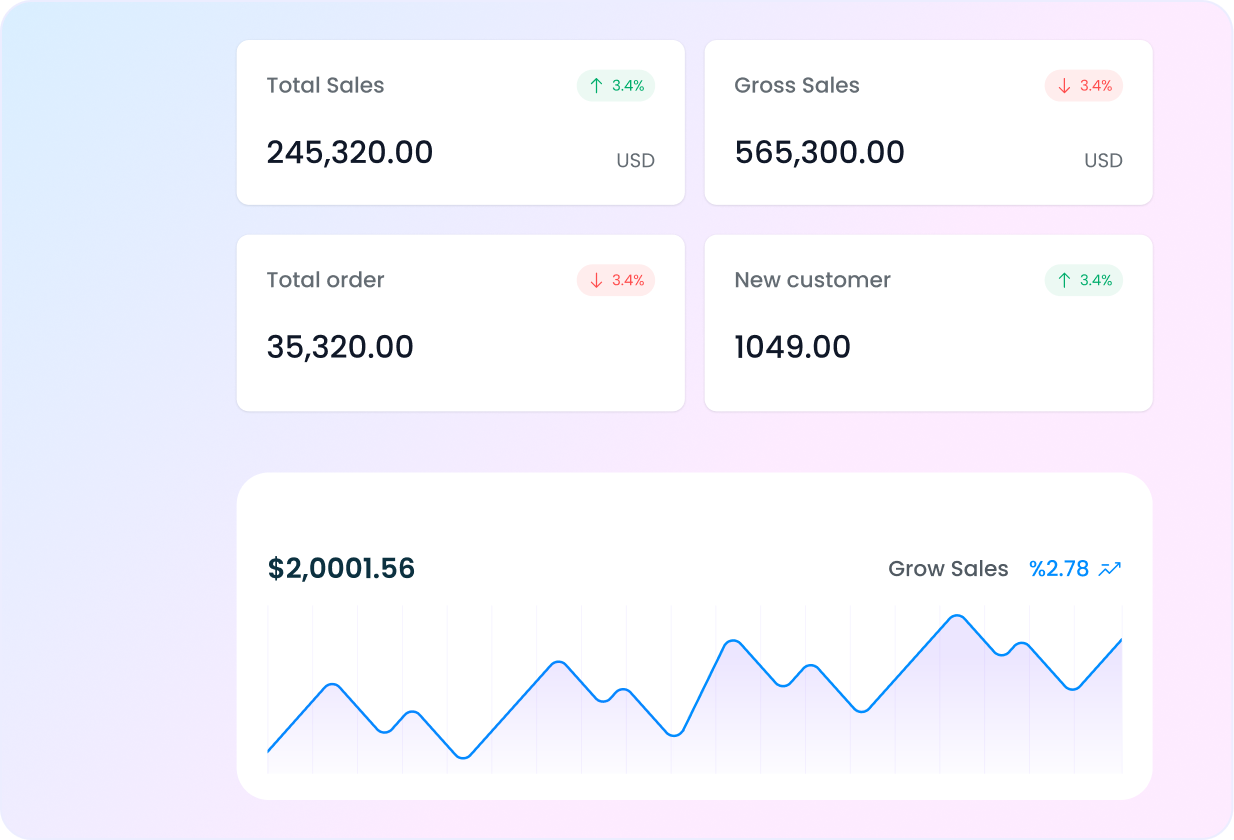
Task: Click the $2,0001.56 chart total
Action: (341, 569)
